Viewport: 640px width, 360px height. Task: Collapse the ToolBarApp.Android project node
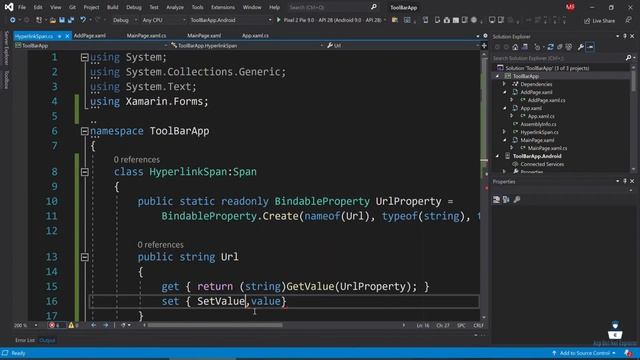click(x=497, y=156)
